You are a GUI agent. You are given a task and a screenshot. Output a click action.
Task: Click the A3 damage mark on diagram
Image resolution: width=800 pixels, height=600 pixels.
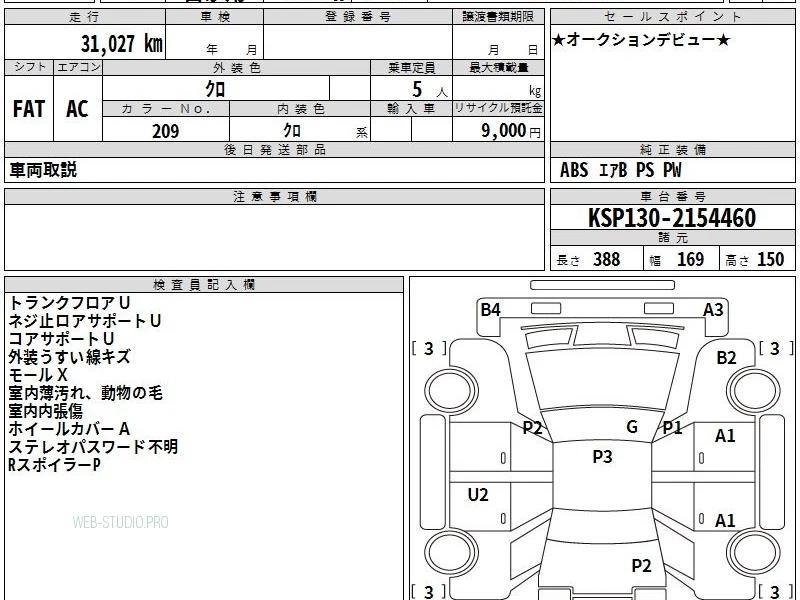pyautogui.click(x=713, y=309)
